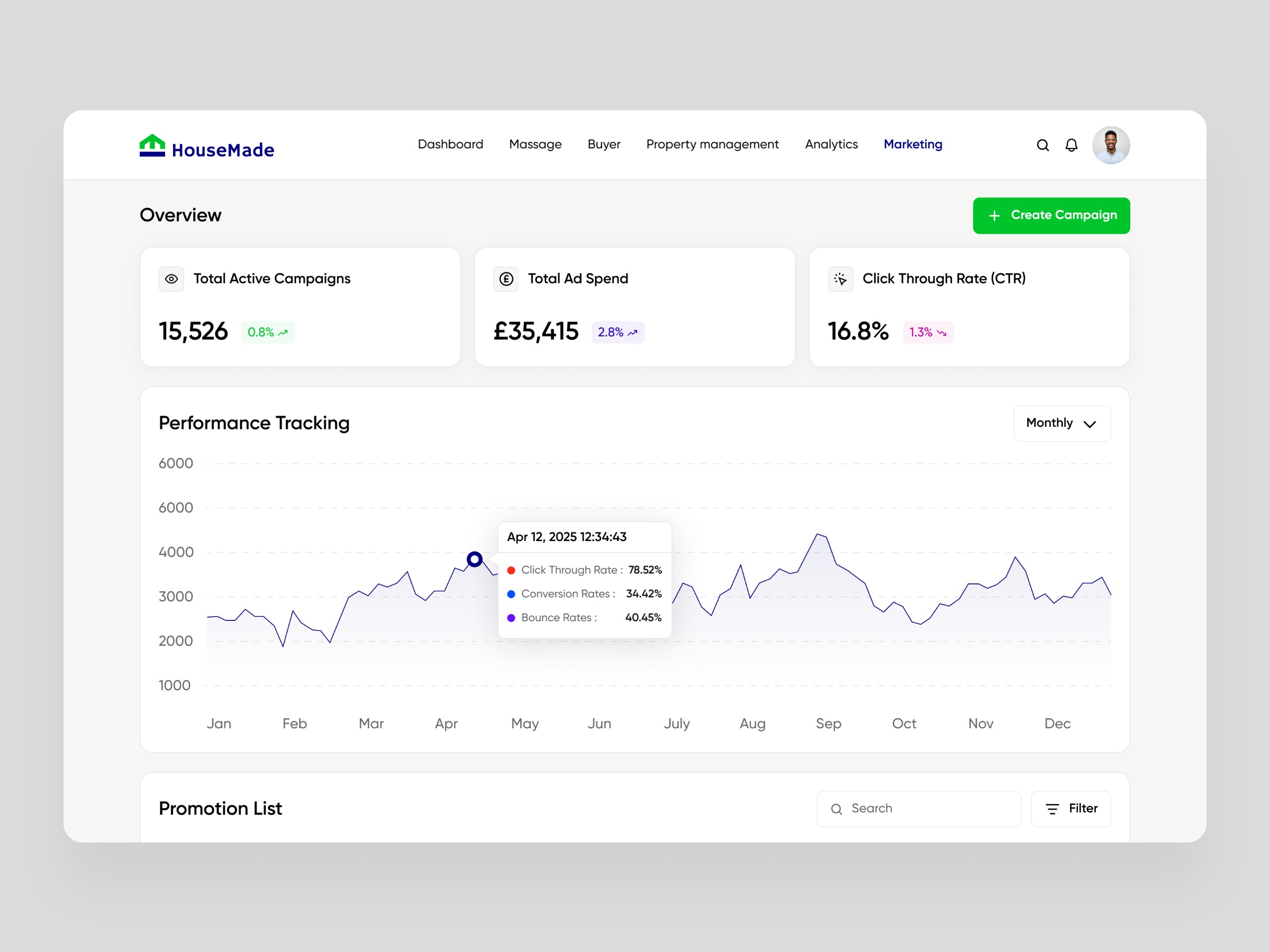The width and height of the screenshot is (1270, 952).
Task: Click the Filter button in Promotion List
Action: point(1070,809)
